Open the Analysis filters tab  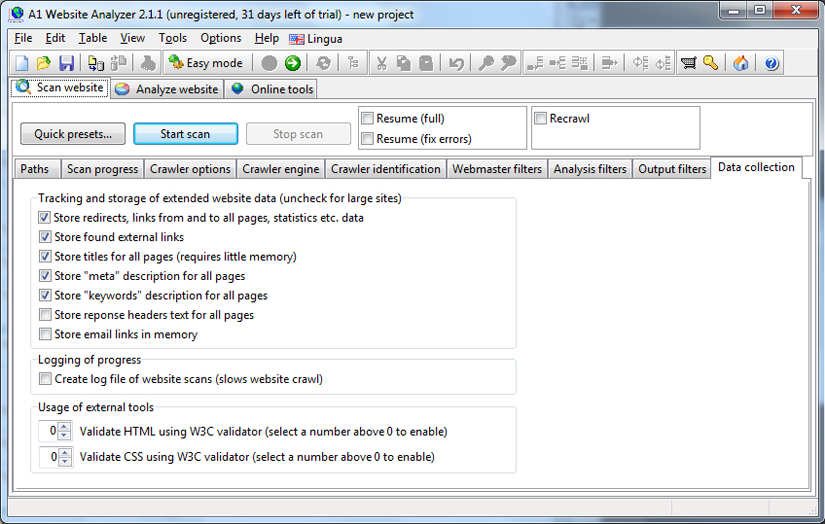tap(590, 169)
